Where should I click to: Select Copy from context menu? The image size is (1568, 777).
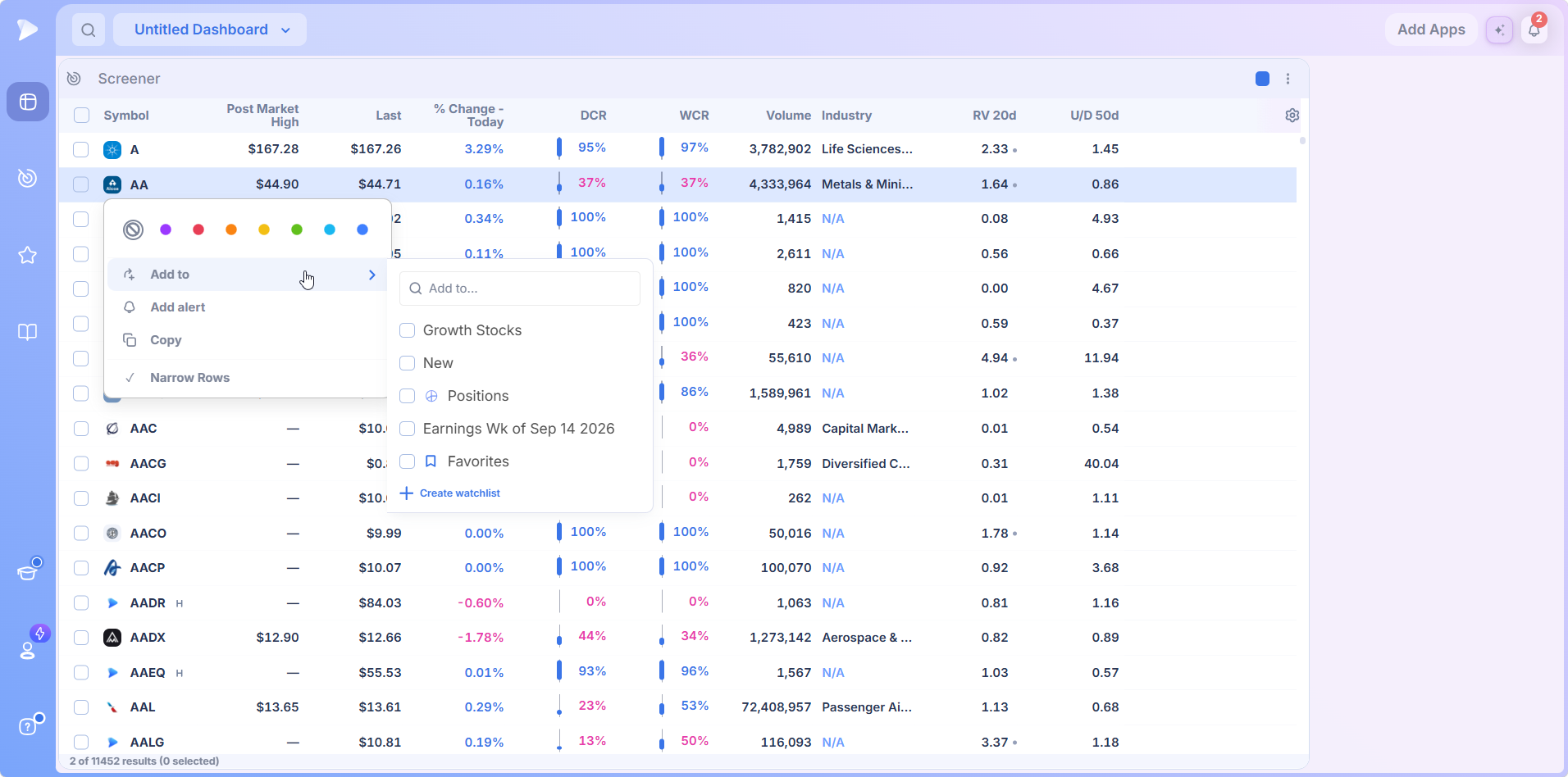pos(247,340)
